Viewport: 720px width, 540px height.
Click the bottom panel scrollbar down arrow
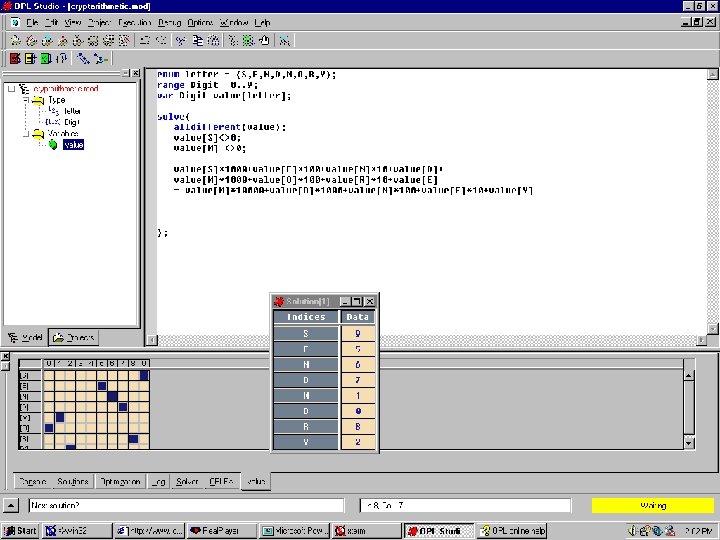click(689, 443)
